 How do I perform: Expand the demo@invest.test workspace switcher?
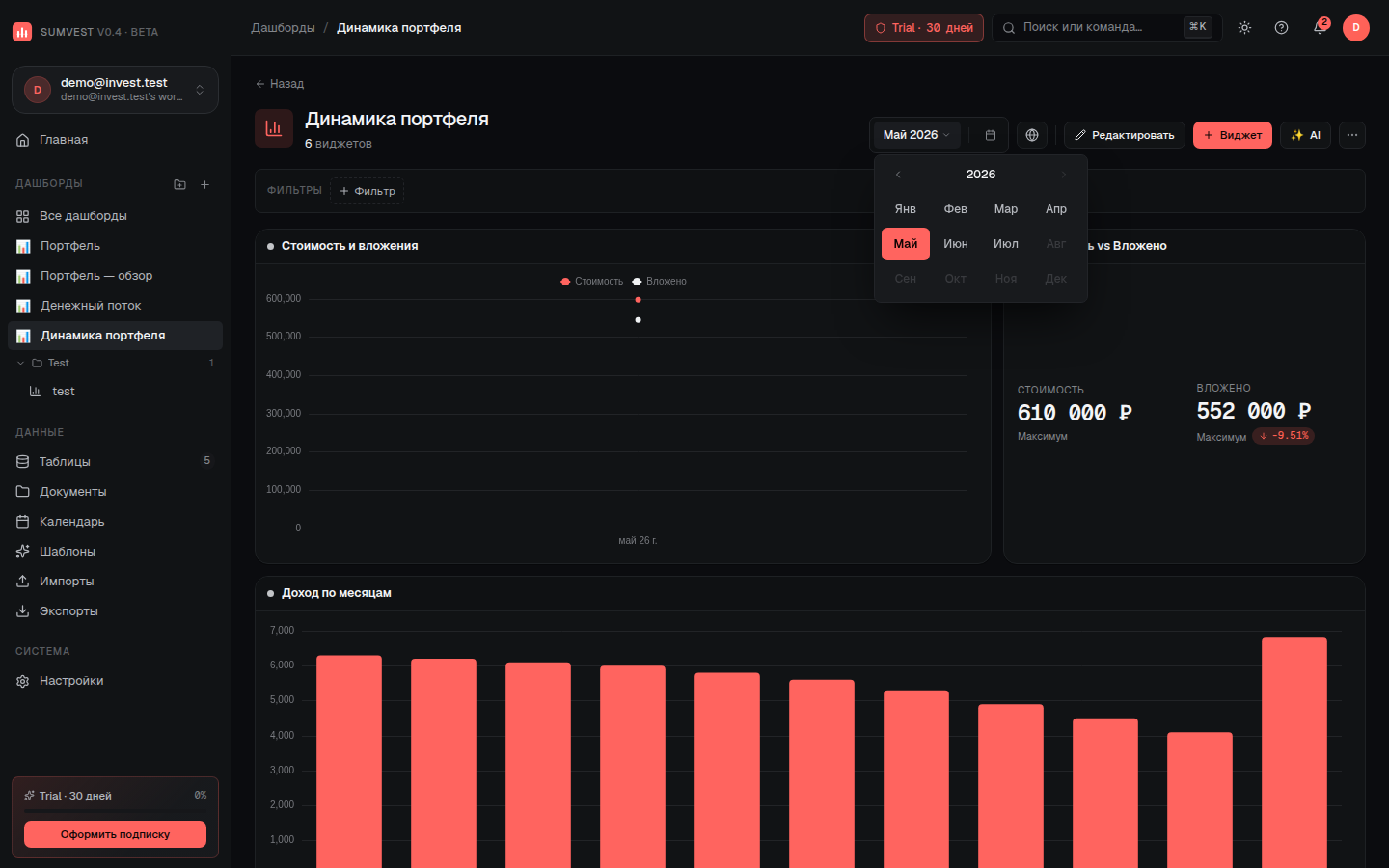pyautogui.click(x=115, y=90)
